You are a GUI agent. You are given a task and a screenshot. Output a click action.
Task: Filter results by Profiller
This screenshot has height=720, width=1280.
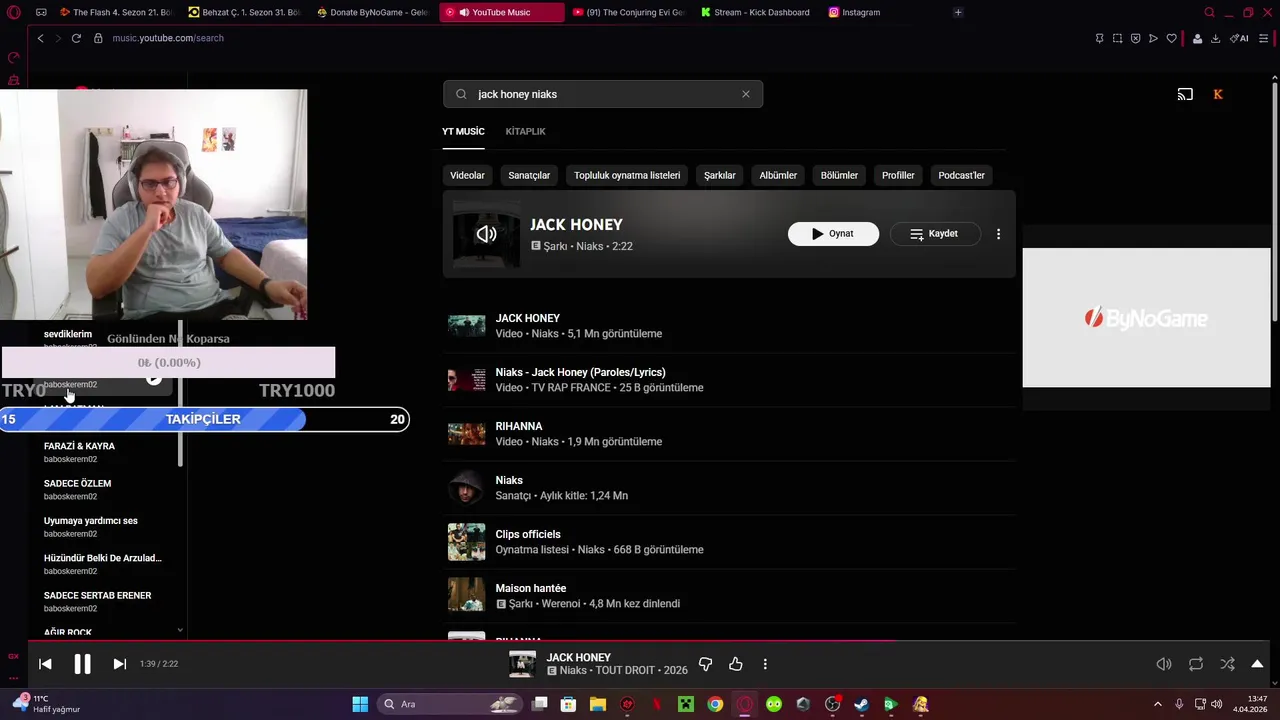(x=898, y=175)
